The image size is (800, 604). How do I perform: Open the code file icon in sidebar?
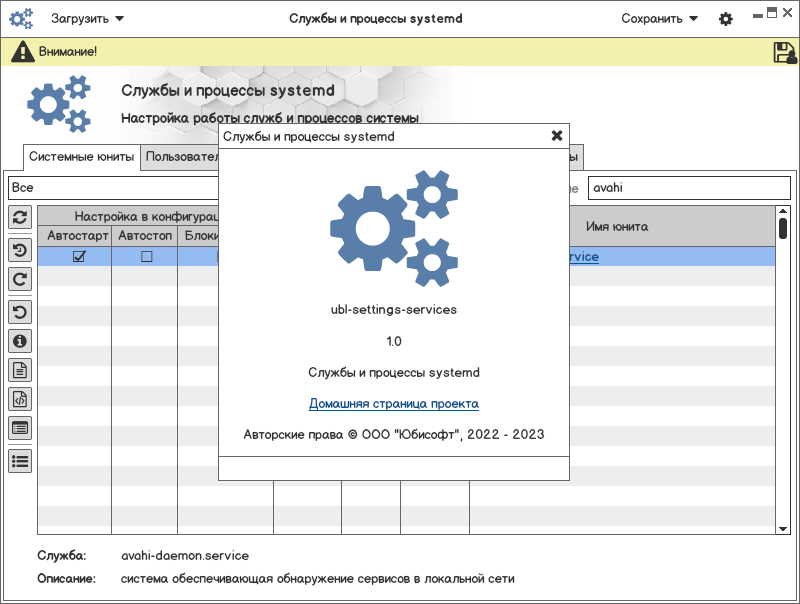pyautogui.click(x=20, y=400)
